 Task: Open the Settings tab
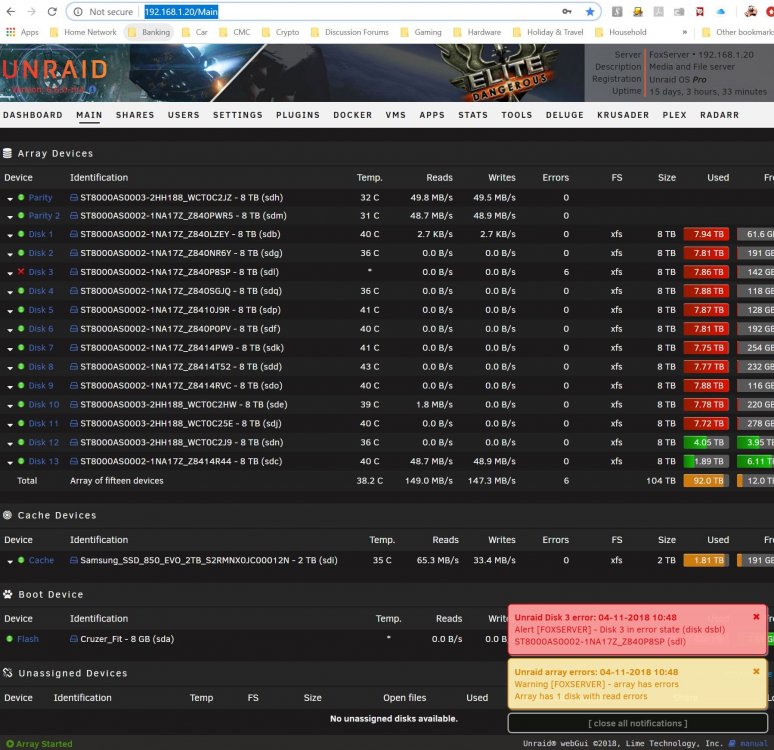tap(237, 115)
